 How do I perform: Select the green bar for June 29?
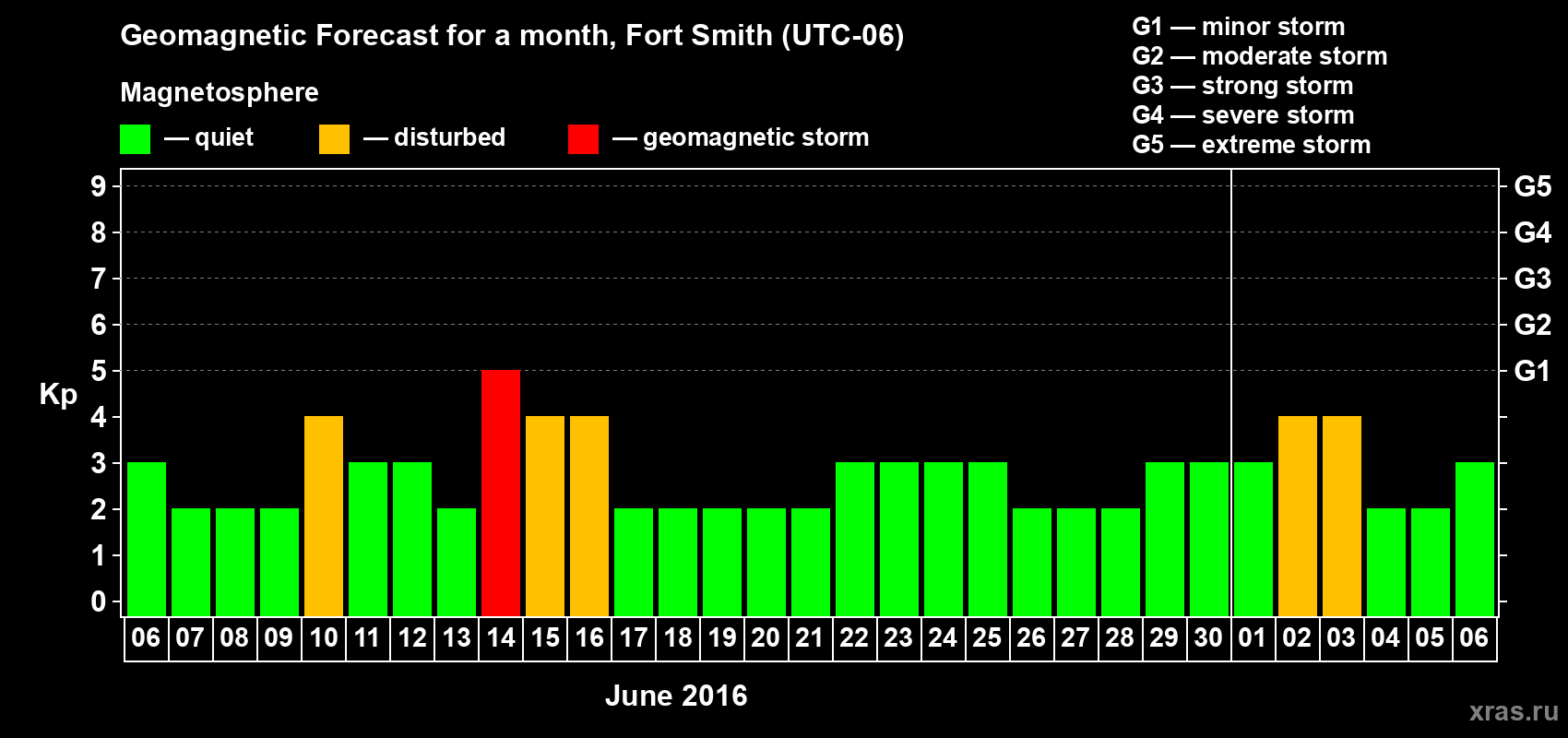(x=1165, y=539)
